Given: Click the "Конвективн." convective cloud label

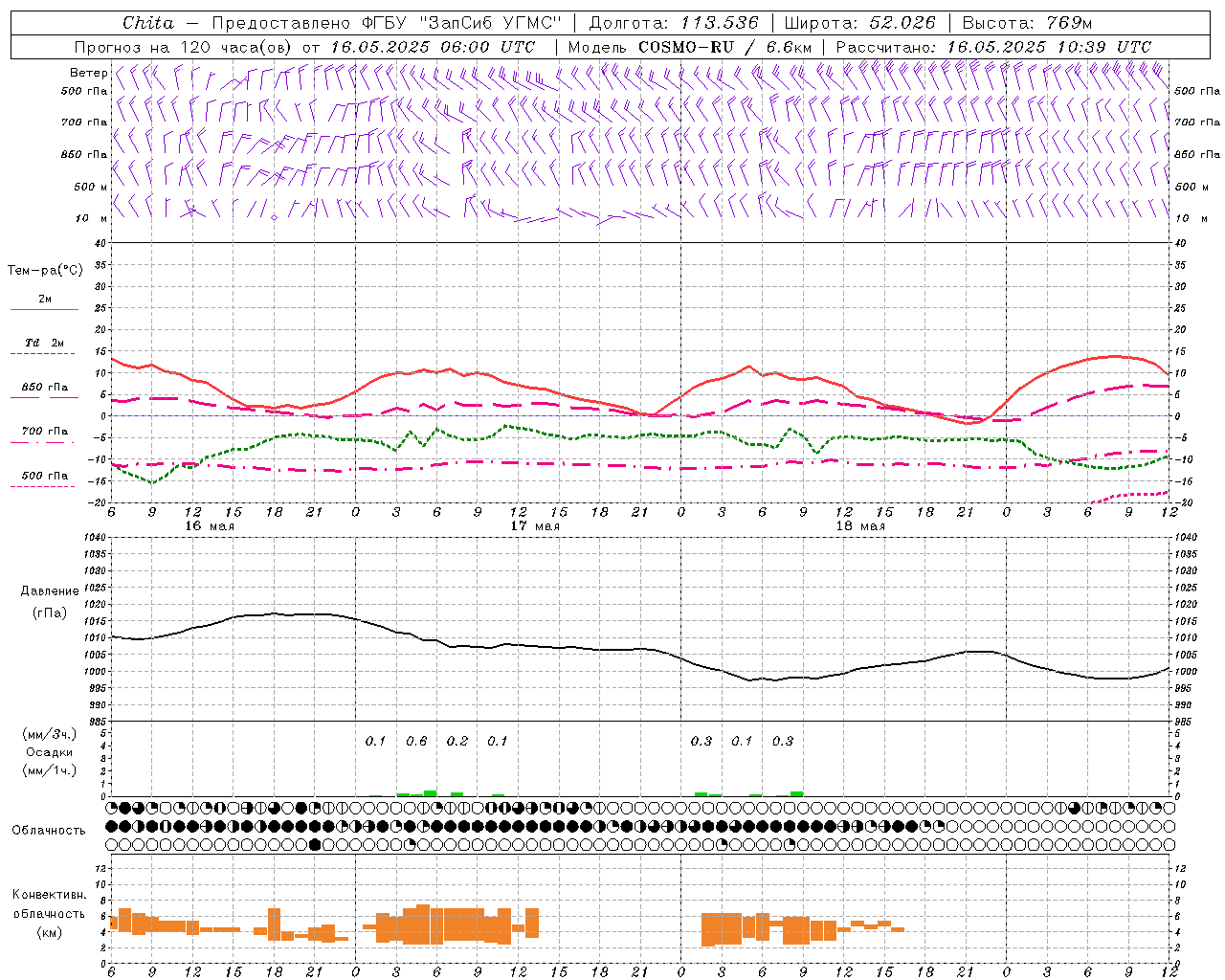Looking at the screenshot, I should pyautogui.click(x=50, y=895).
